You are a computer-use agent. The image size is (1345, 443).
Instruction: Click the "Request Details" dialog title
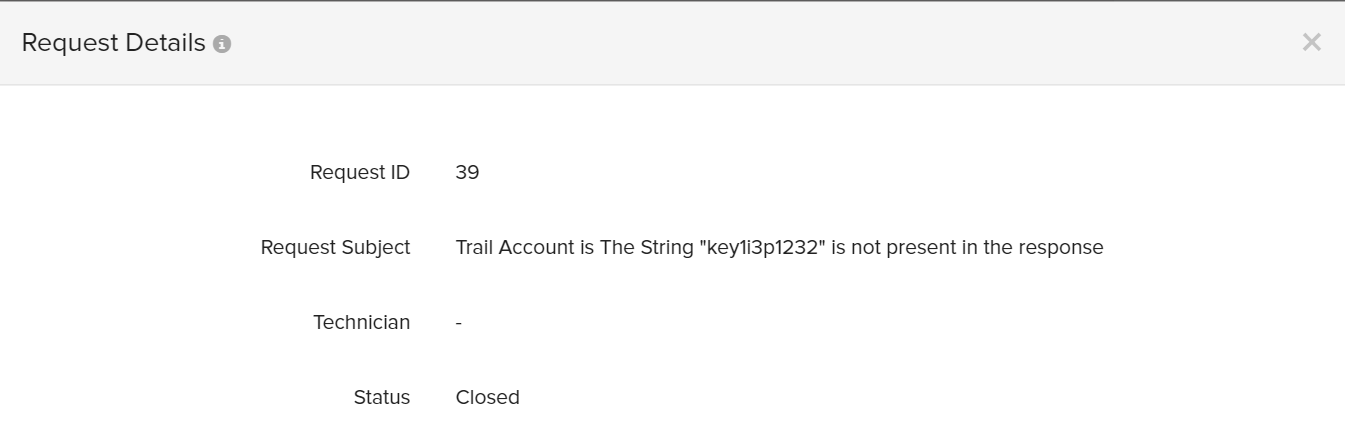pos(113,43)
